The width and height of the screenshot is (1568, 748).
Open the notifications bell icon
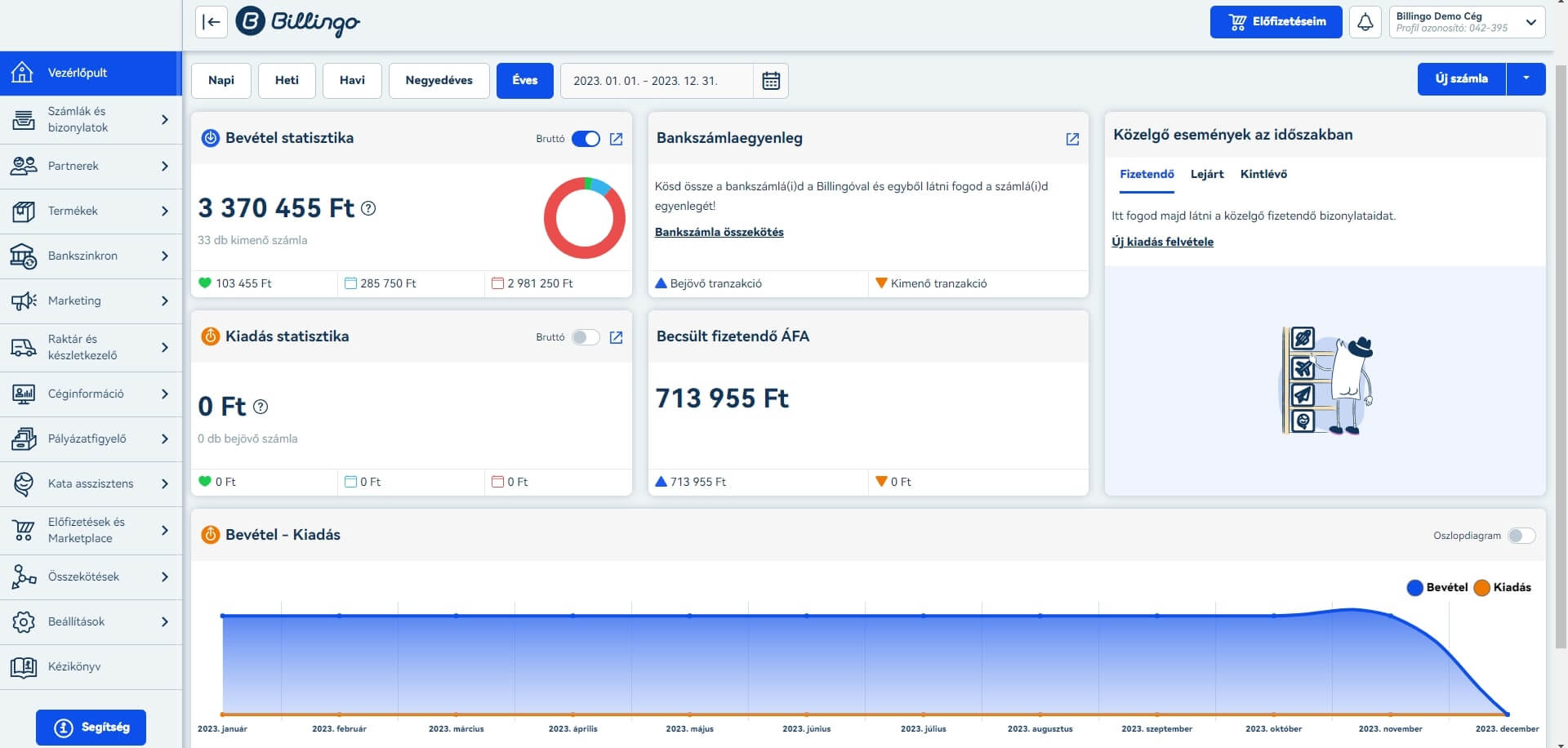coord(1364,22)
